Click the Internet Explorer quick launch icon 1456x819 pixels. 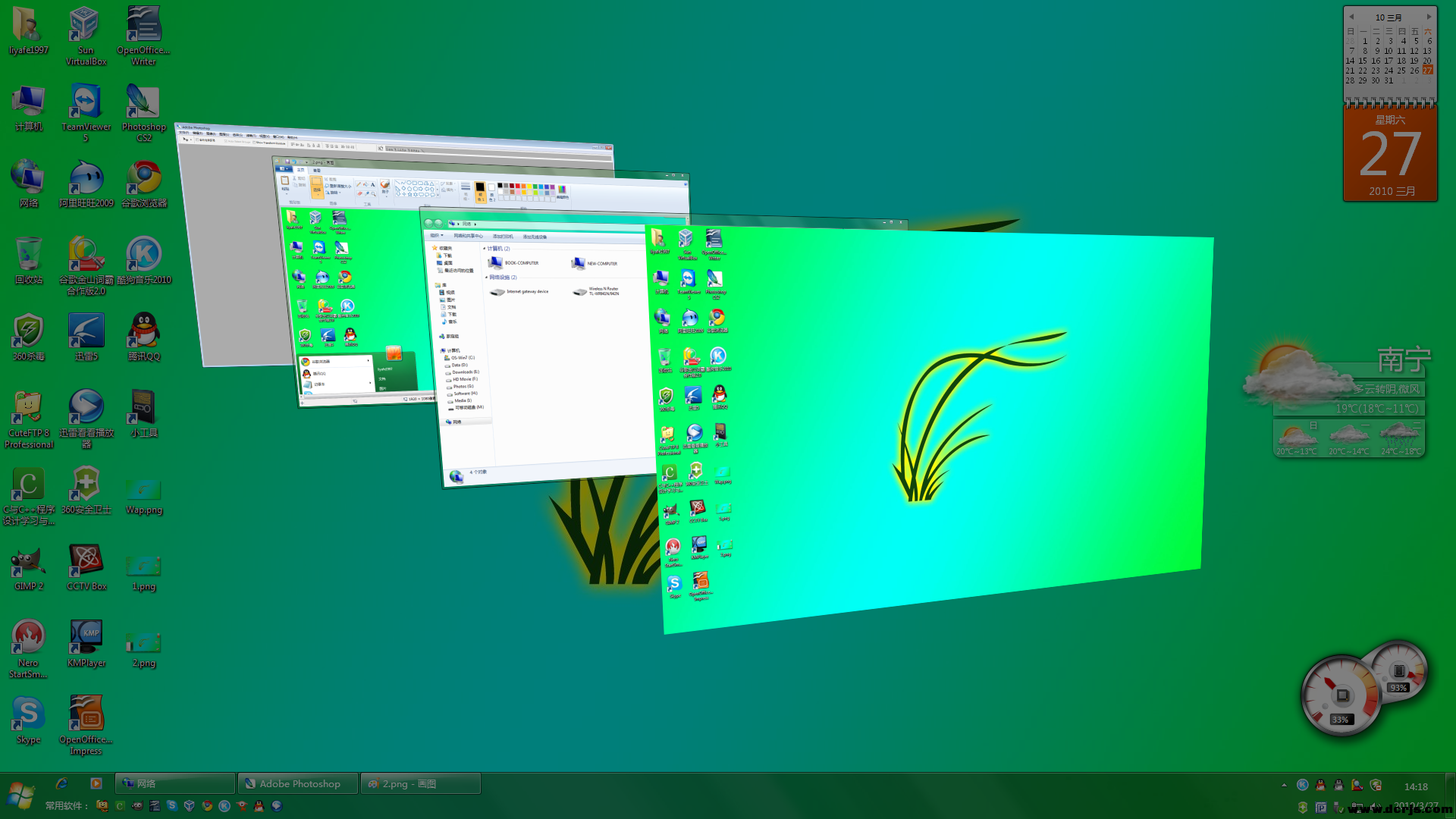pyautogui.click(x=62, y=783)
